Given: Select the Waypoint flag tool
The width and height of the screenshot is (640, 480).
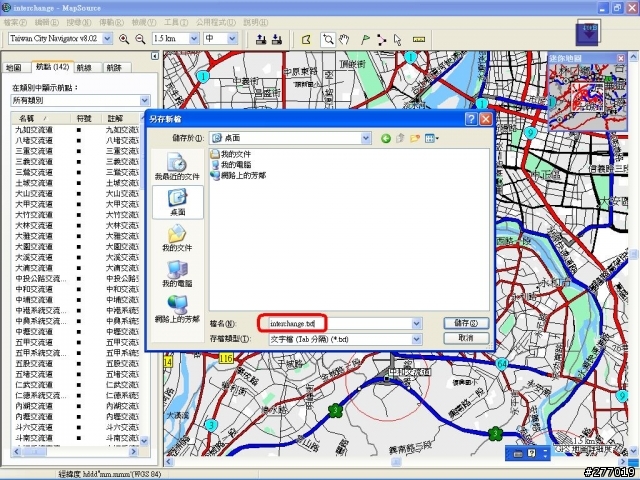Looking at the screenshot, I should pos(365,39).
